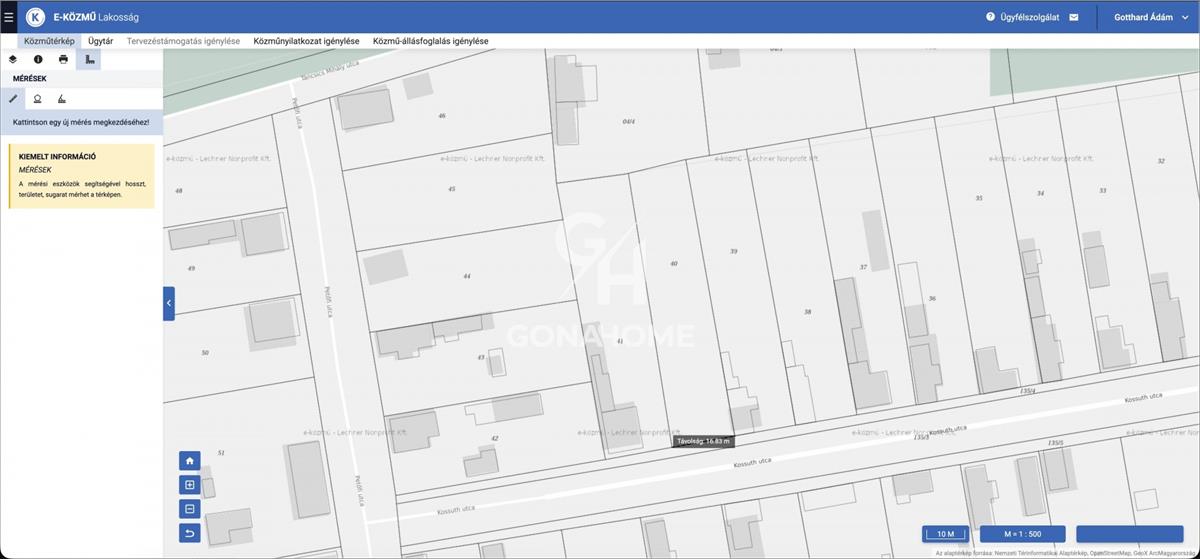This screenshot has height=559, width=1200.
Task: Reset map to home extent
Action: 190,461
